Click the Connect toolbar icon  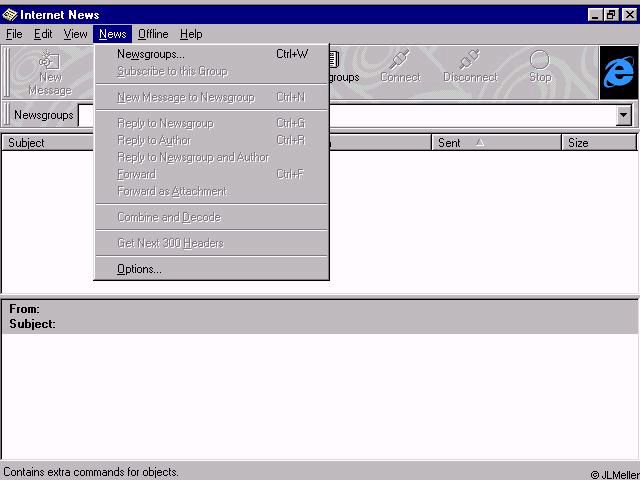(x=400, y=67)
